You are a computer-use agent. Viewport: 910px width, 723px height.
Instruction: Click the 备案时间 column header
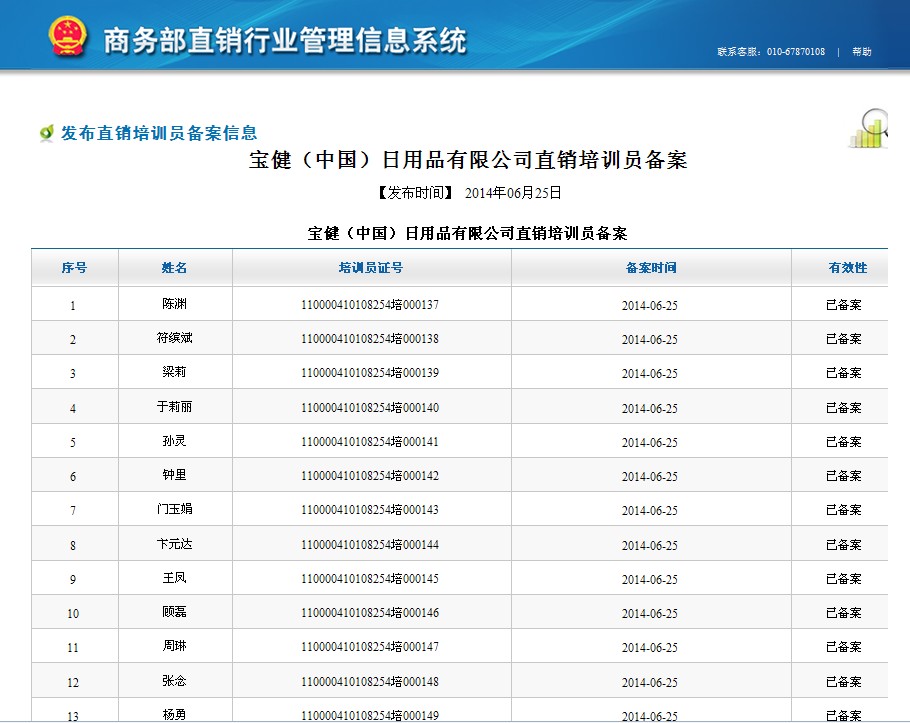(650, 268)
